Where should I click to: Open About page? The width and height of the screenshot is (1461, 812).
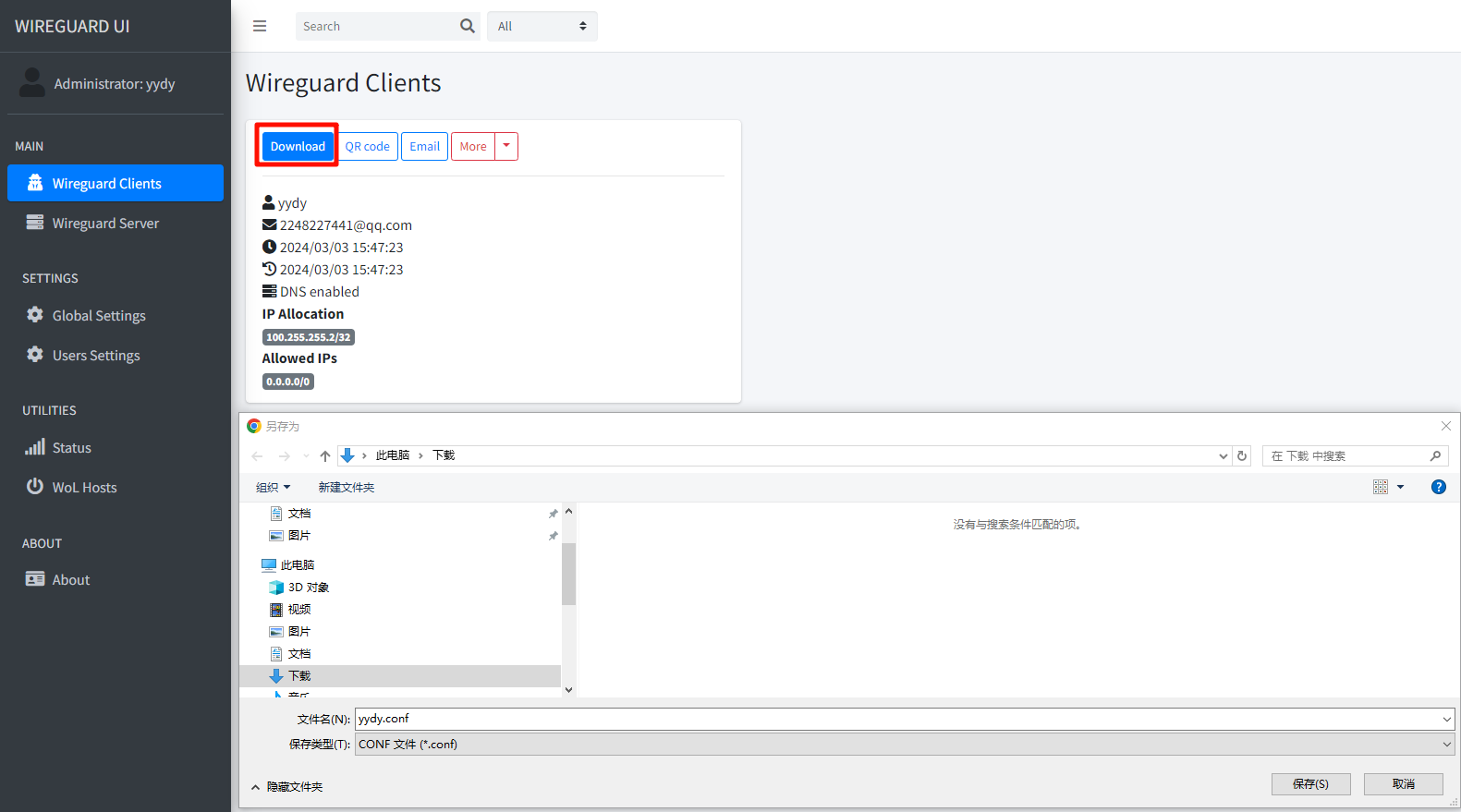click(x=116, y=579)
